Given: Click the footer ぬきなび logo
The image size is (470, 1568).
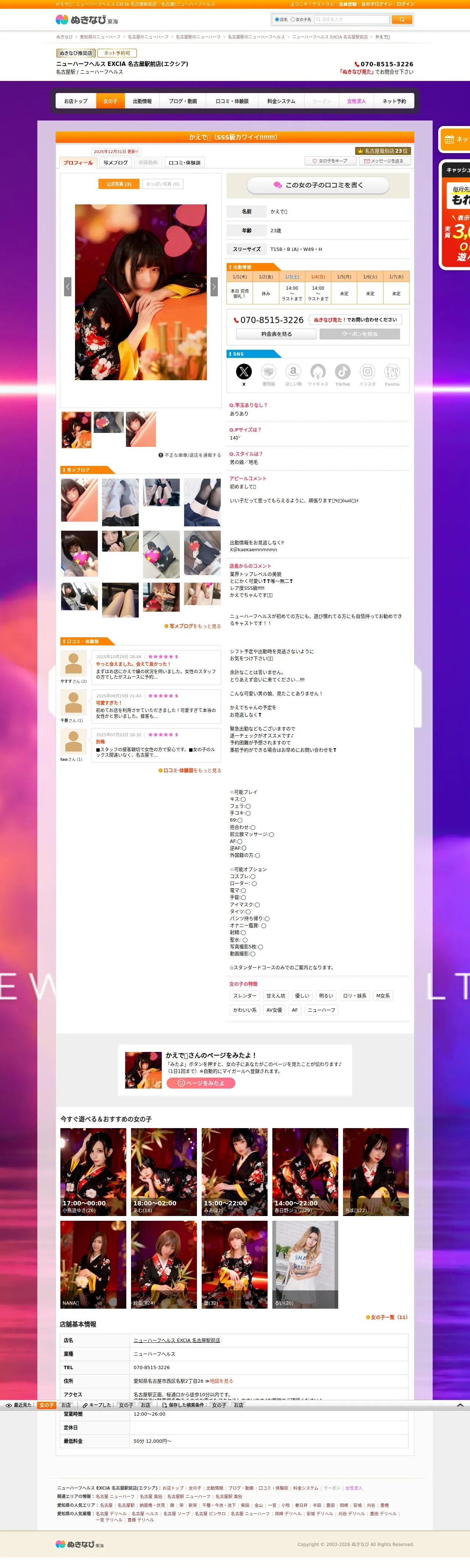Looking at the screenshot, I should 80,1544.
